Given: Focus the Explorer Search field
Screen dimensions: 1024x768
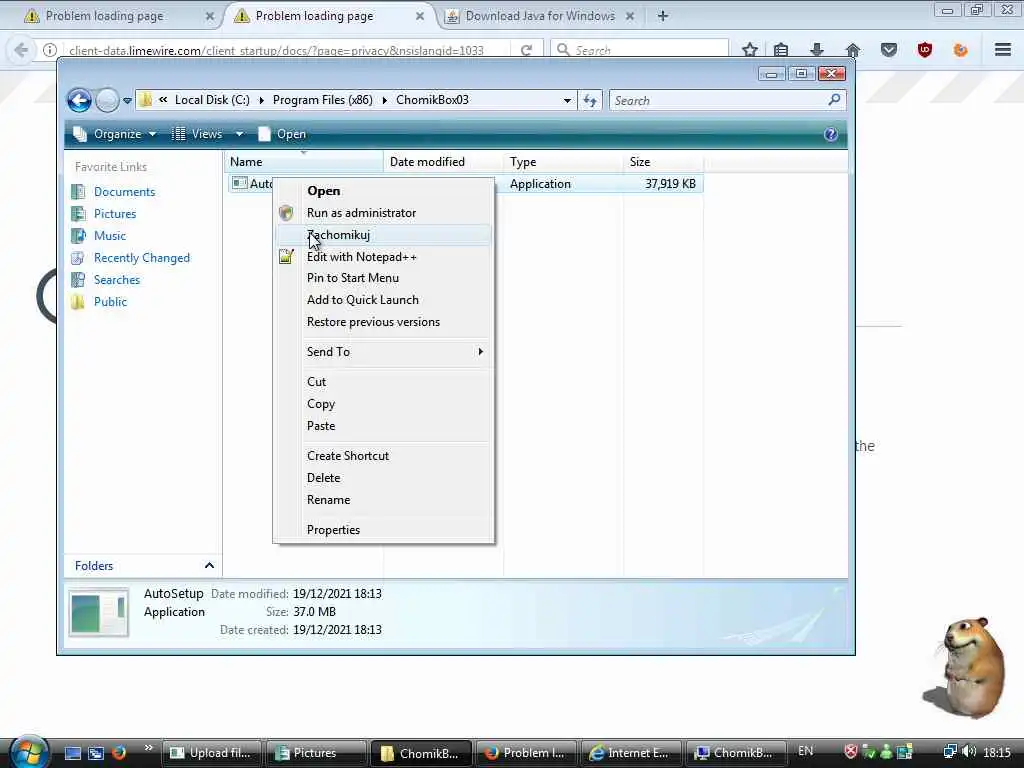Looking at the screenshot, I should point(718,101).
